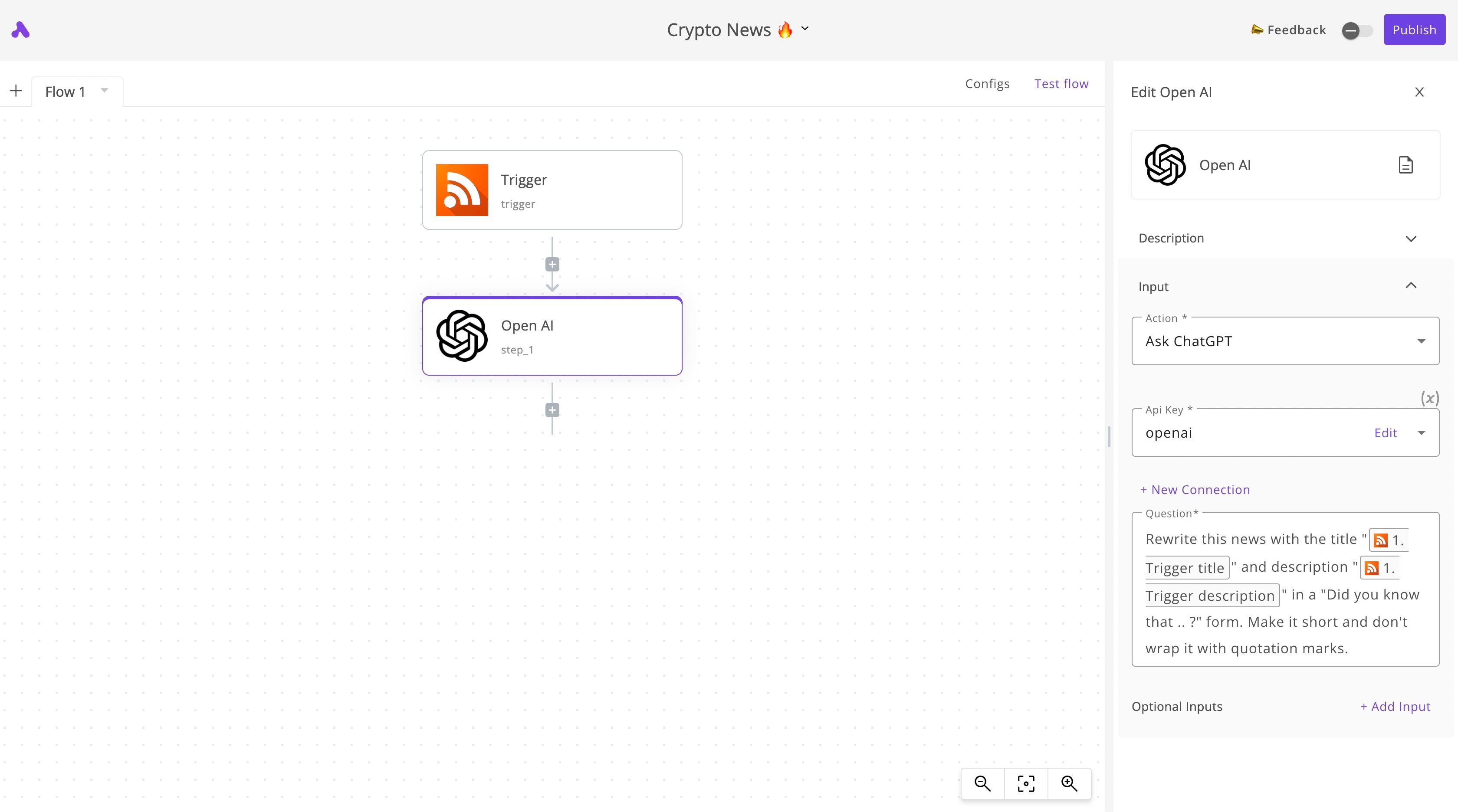Open the Open AI documentation icon

pyautogui.click(x=1405, y=165)
